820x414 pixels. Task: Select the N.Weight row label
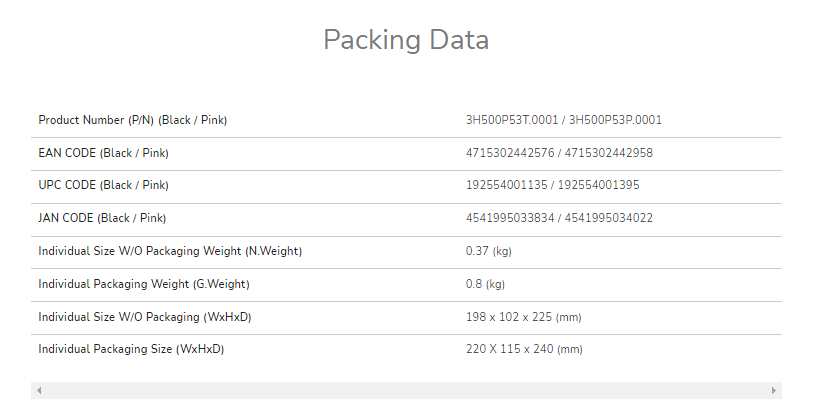[x=170, y=251]
